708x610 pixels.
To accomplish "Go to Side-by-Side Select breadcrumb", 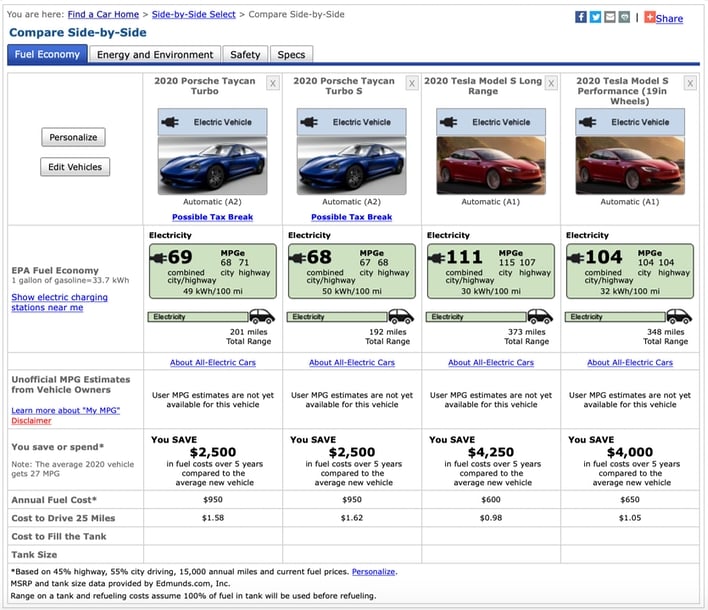I will pyautogui.click(x=194, y=14).
